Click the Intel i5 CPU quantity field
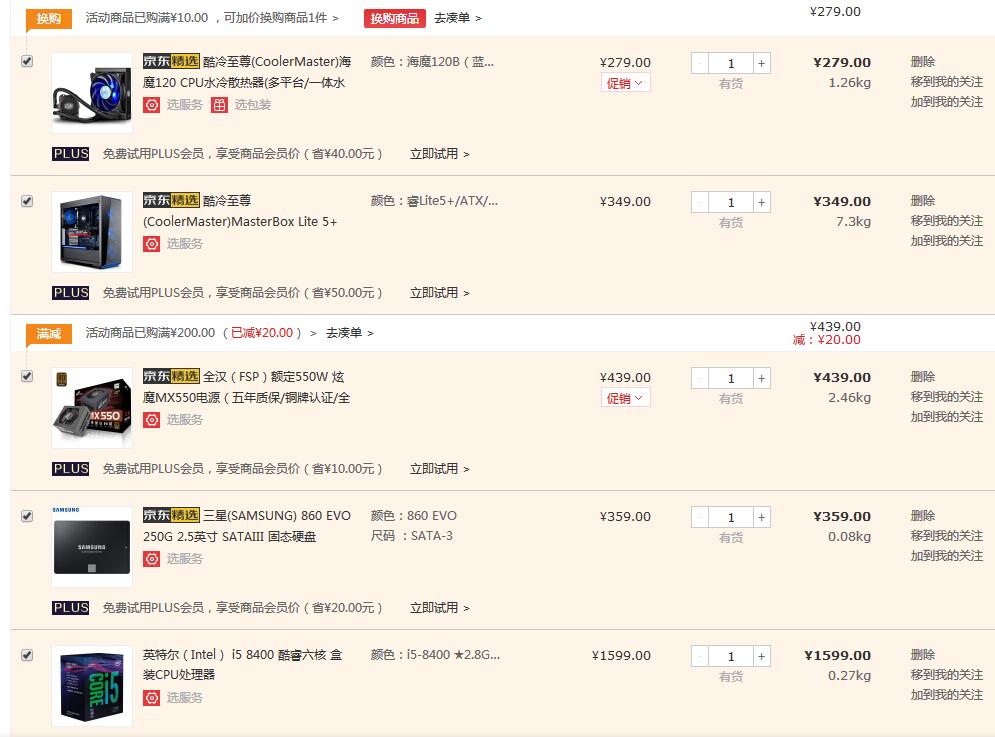Viewport: 995px width, 737px height. [x=731, y=656]
